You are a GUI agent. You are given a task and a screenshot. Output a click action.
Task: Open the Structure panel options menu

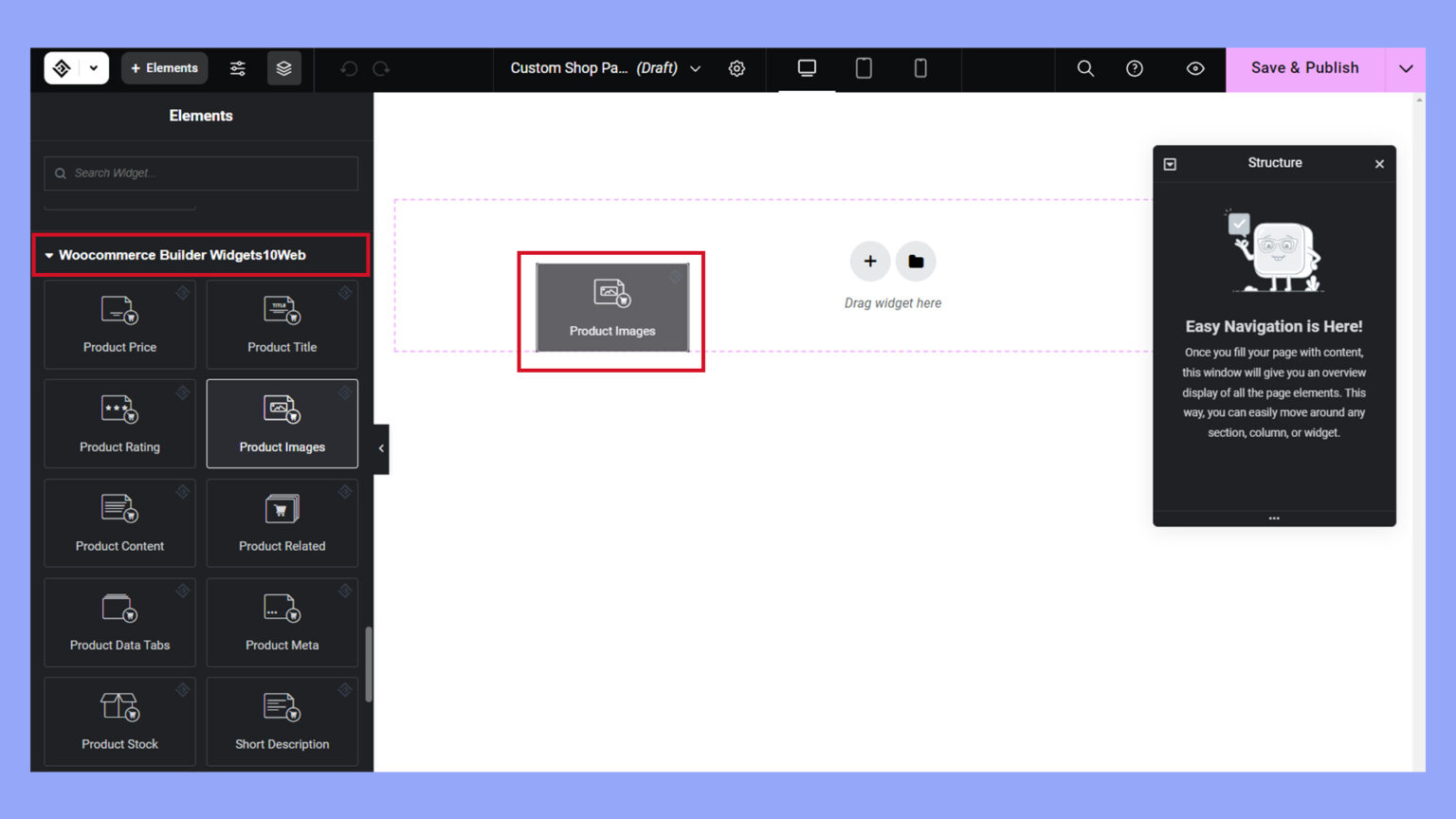1274,518
